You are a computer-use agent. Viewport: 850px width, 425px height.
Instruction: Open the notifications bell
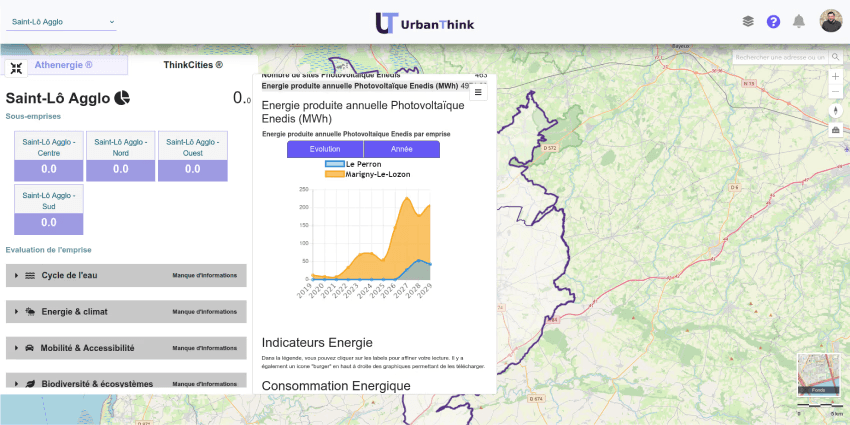(x=799, y=22)
